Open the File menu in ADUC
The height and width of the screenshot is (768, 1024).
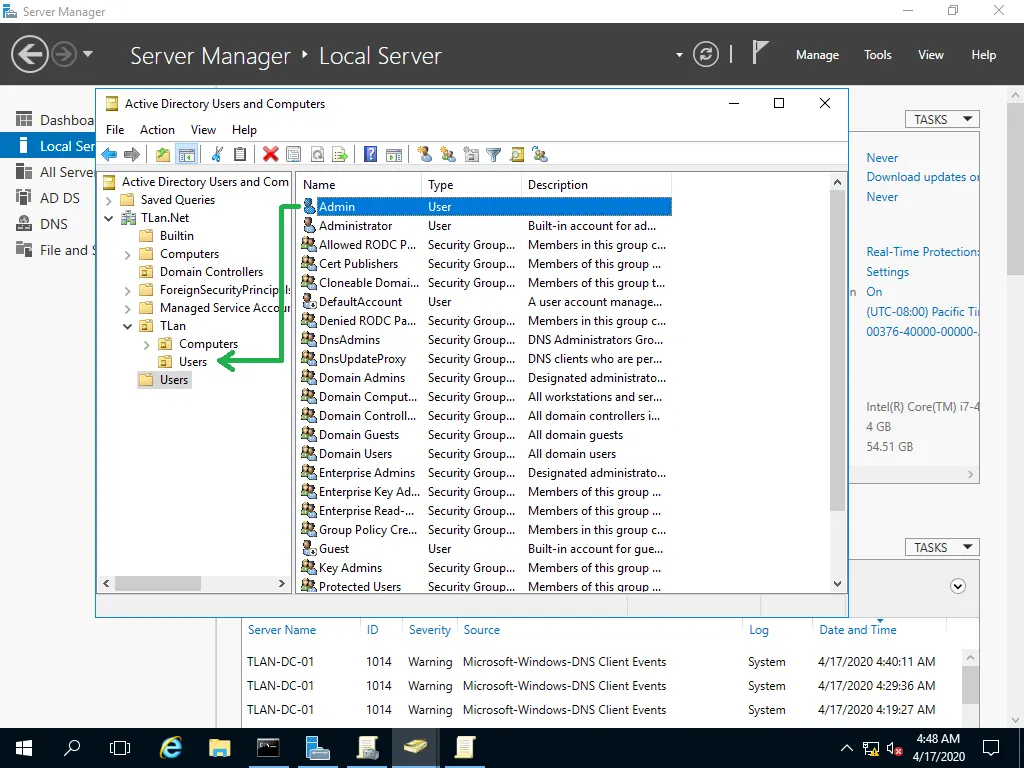pyautogui.click(x=115, y=130)
